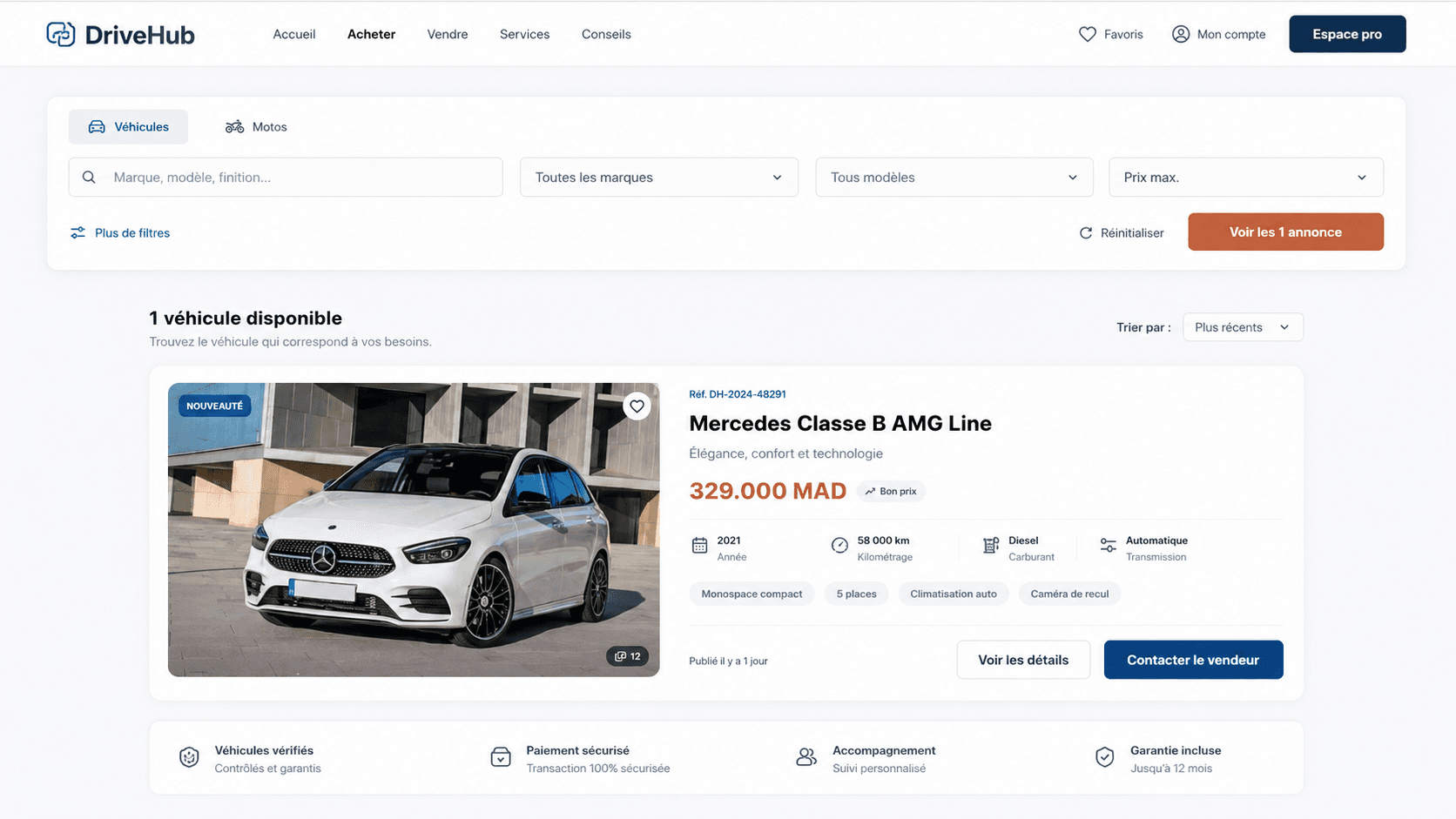The width and height of the screenshot is (1456, 819).
Task: Toggle favorite heart on the Mercedes photo
Action: 637,406
